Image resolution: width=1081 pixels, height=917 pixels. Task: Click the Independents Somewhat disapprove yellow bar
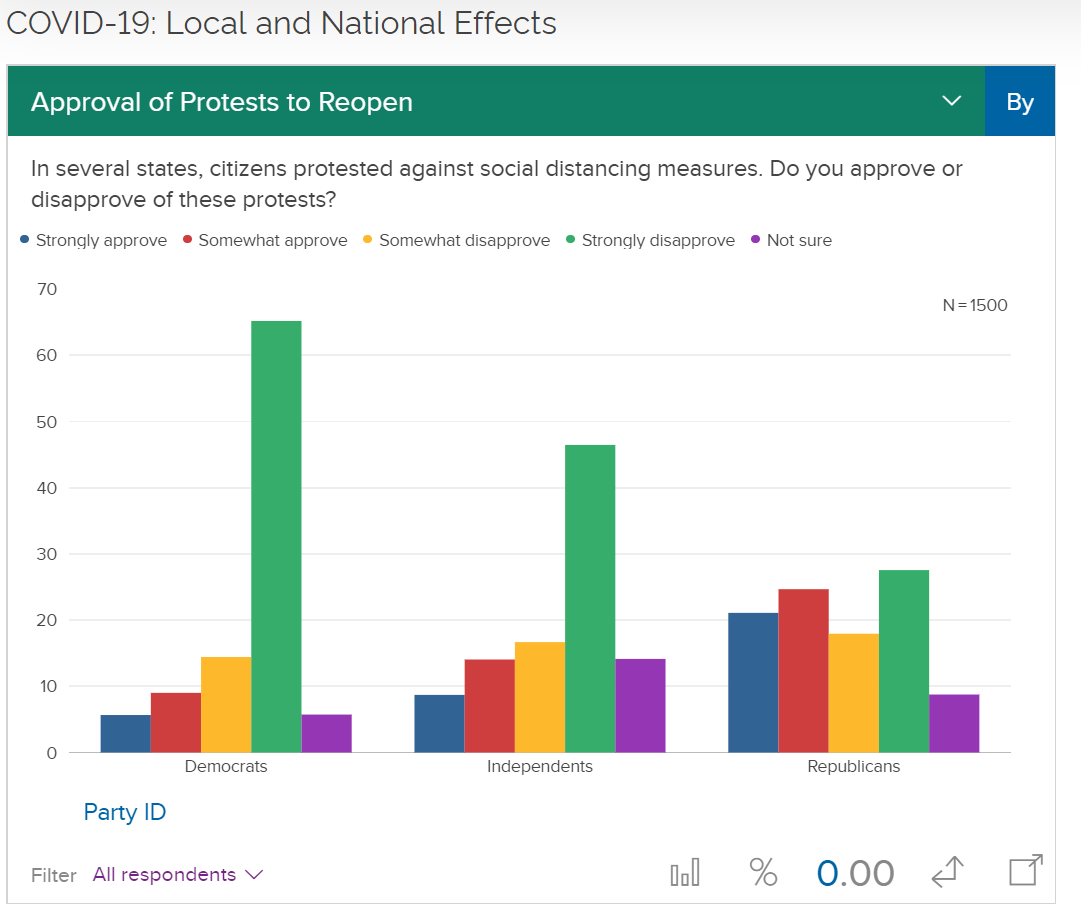540,697
